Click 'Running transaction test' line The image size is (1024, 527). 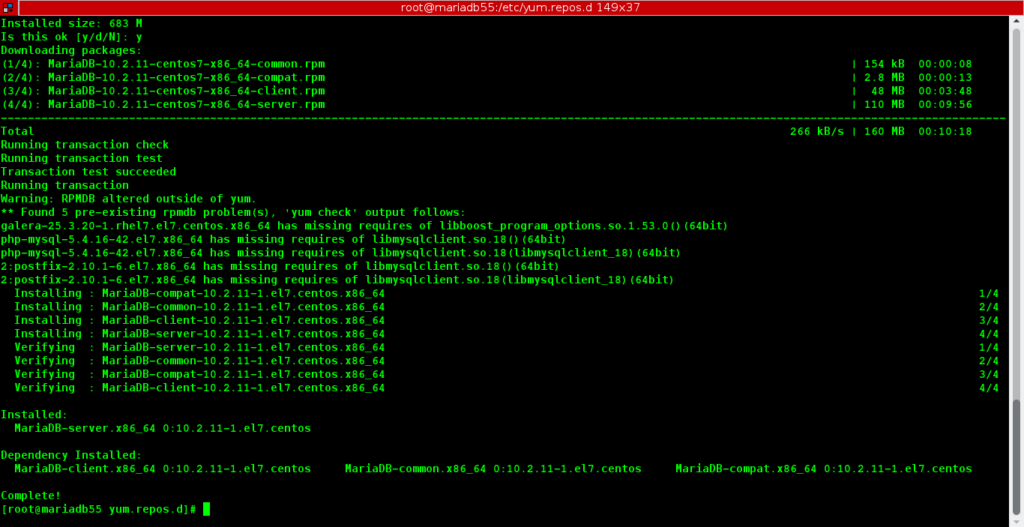(82, 158)
